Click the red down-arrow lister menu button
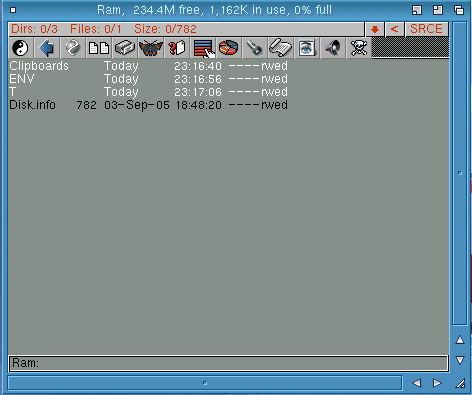Image resolution: width=472 pixels, height=395 pixels. click(375, 29)
